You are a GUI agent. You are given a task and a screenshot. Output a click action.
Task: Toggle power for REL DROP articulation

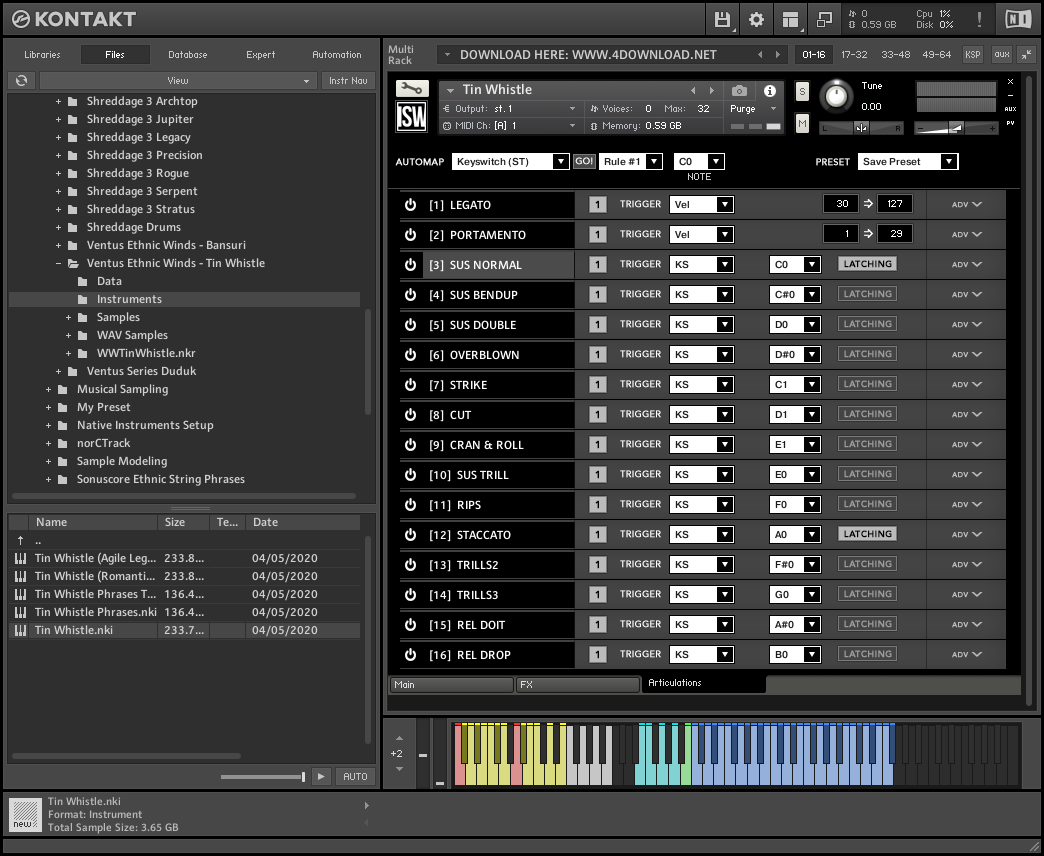411,655
